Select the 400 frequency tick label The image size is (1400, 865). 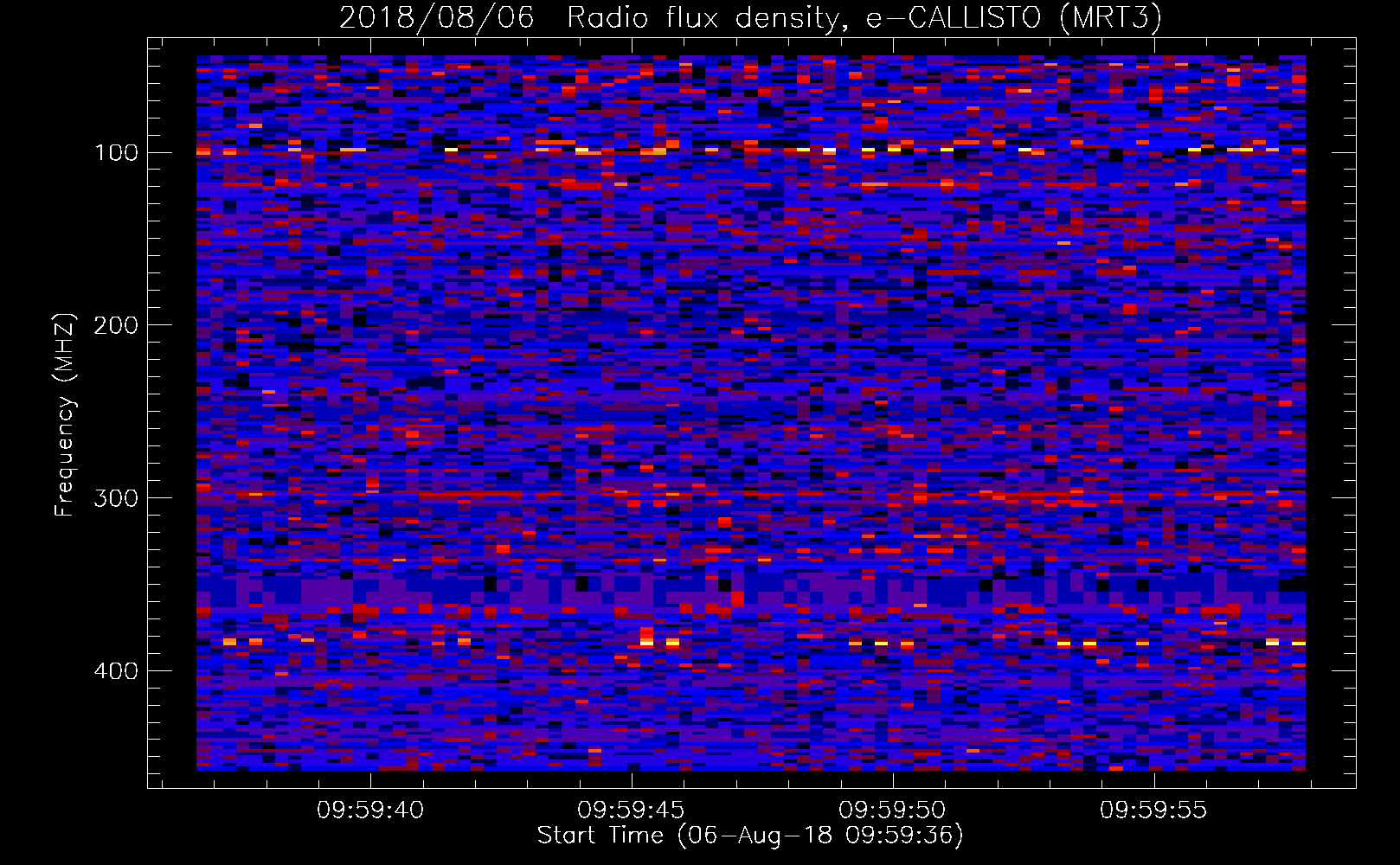[x=116, y=672]
